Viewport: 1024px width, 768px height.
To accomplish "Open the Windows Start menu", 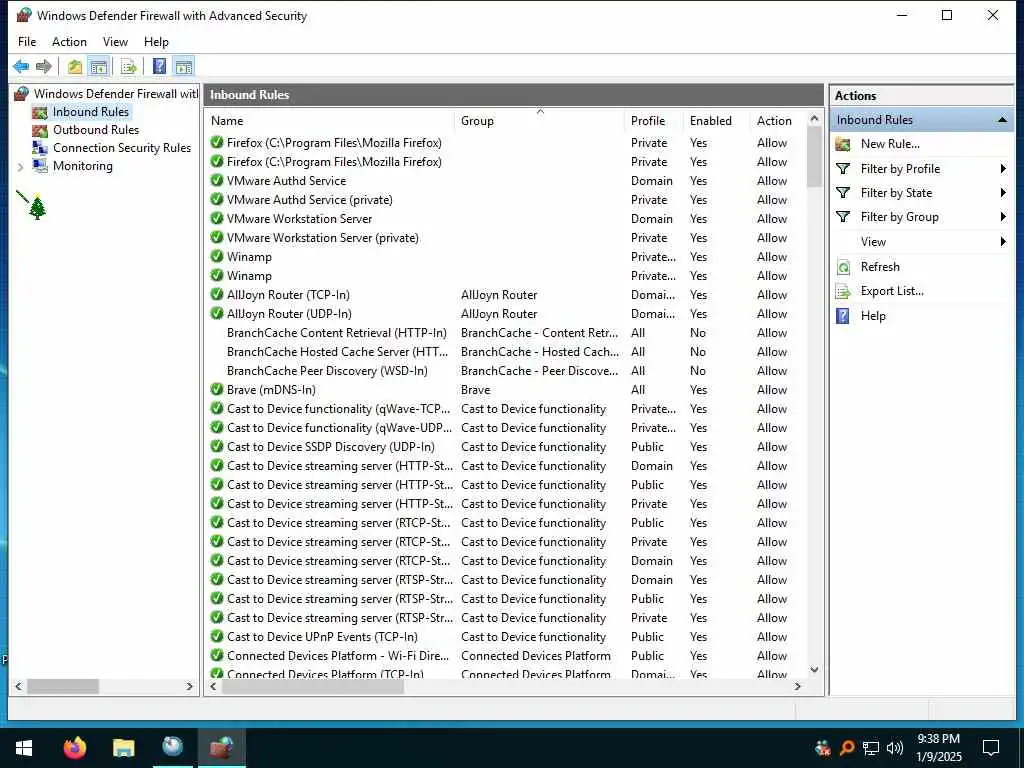I will tap(24, 748).
